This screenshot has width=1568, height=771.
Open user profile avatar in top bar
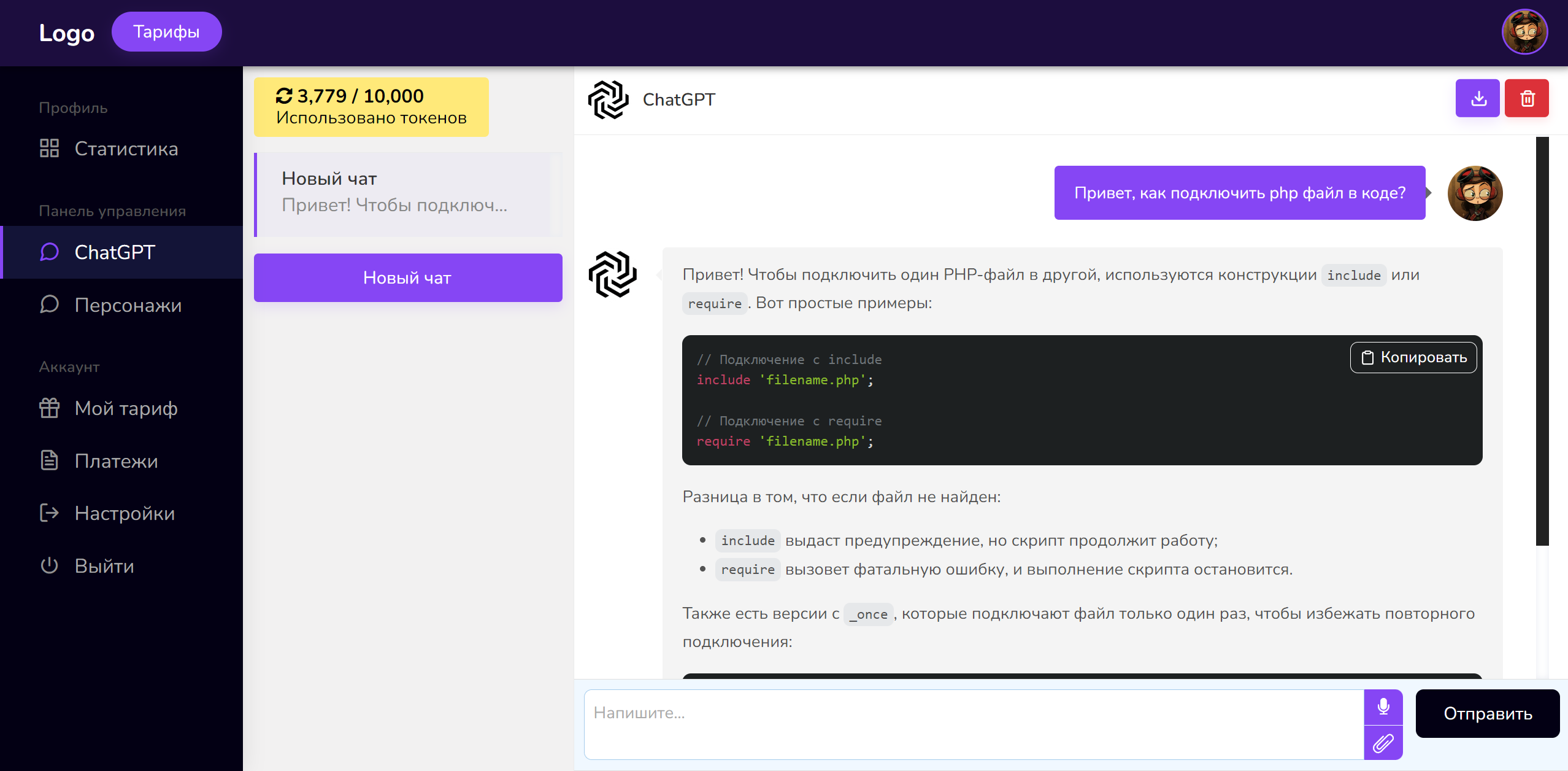coord(1524,32)
